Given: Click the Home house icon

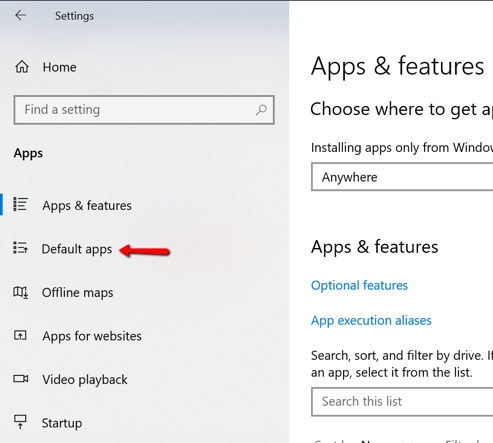Looking at the screenshot, I should coord(22,67).
